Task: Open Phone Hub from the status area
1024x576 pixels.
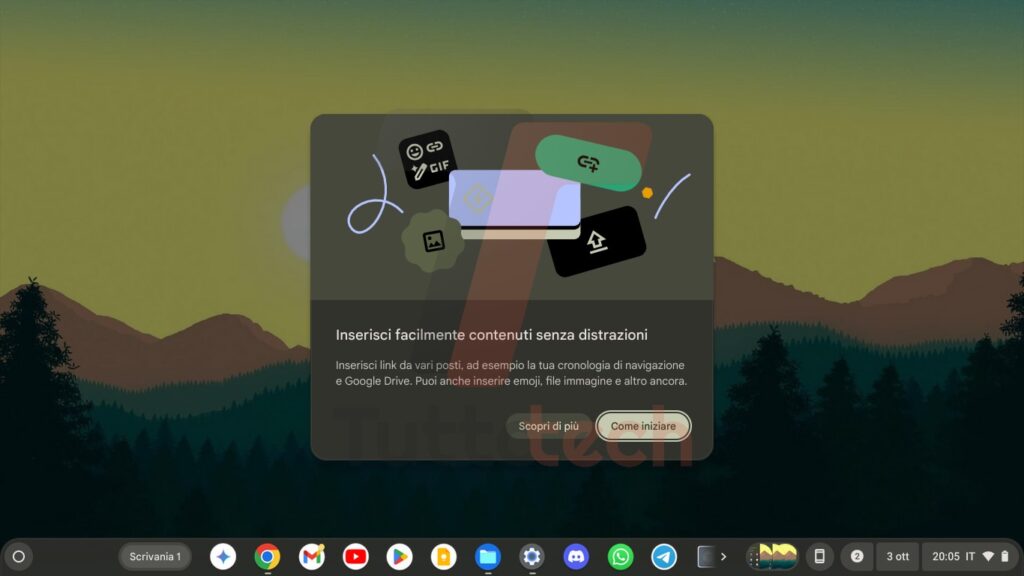Action: (818, 557)
